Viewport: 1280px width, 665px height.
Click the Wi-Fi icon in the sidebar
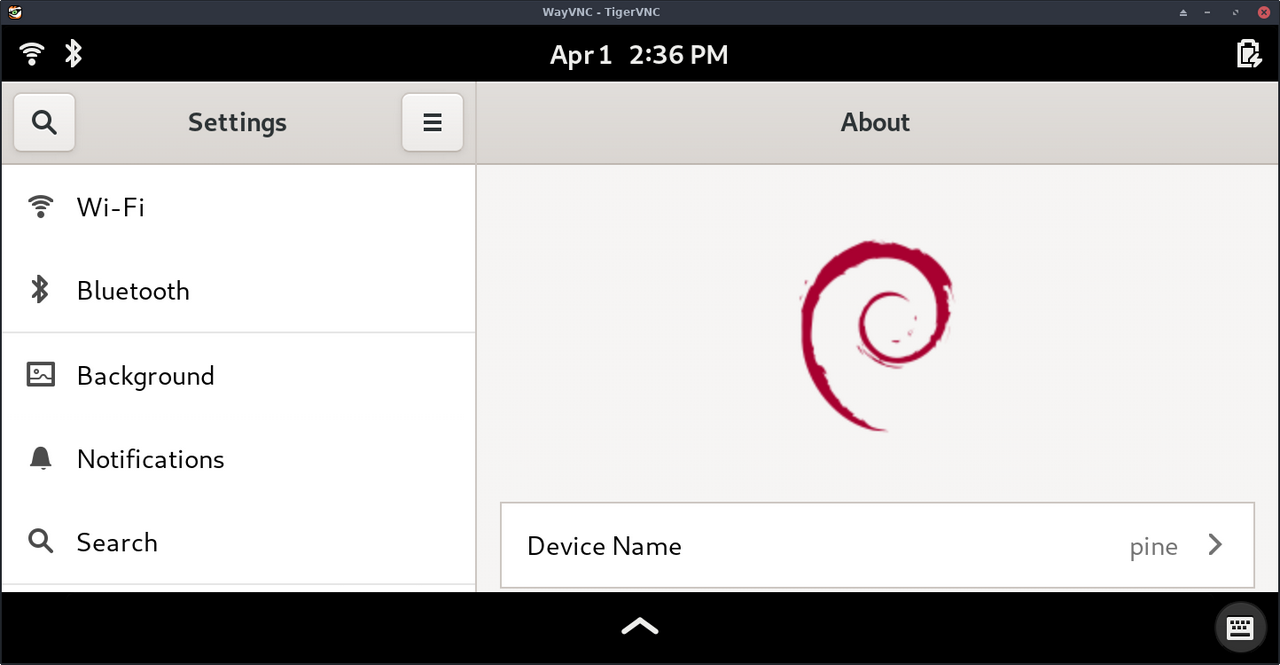tap(40, 207)
